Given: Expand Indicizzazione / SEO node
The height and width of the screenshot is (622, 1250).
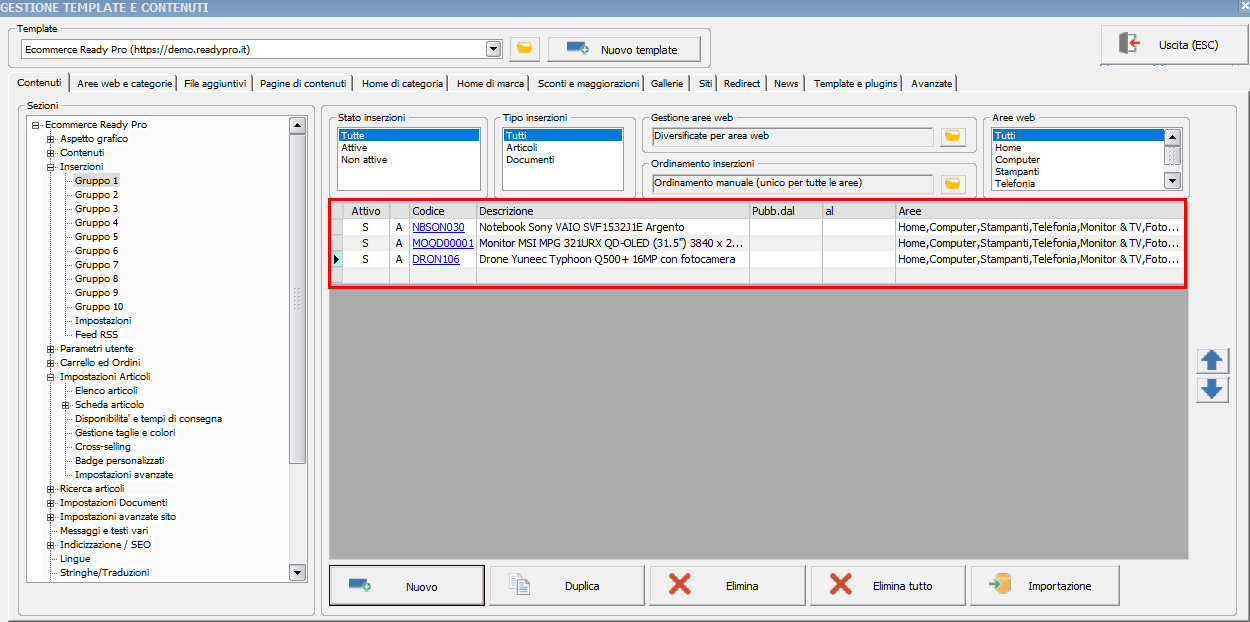Looking at the screenshot, I should coord(51,545).
